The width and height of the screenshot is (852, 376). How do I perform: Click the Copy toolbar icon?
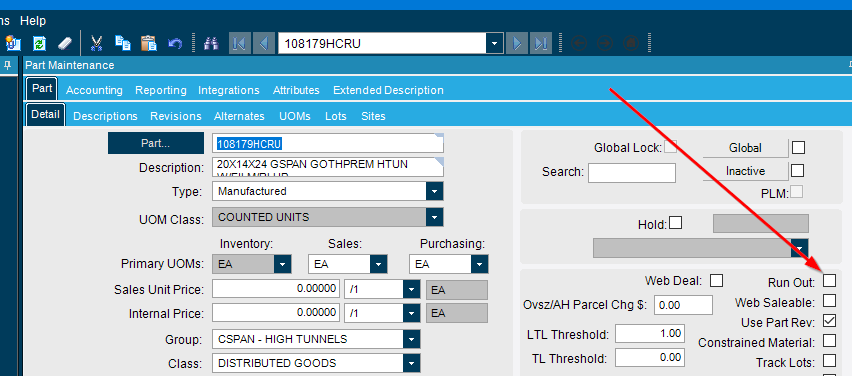pos(123,43)
